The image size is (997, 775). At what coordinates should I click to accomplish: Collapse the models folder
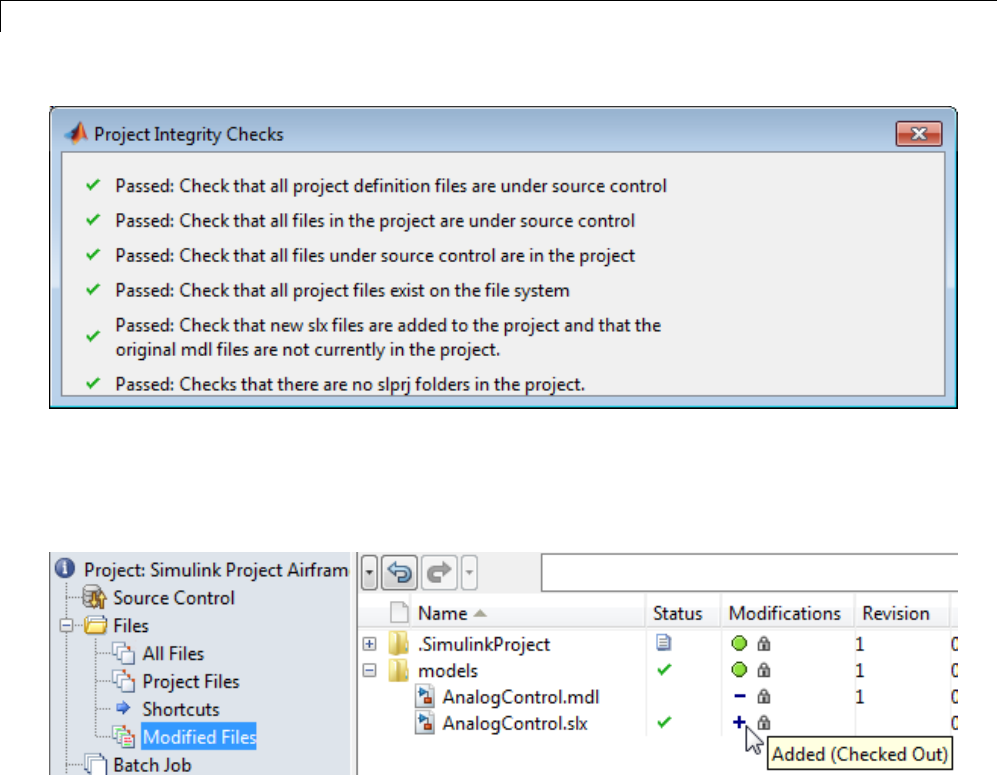point(369,670)
